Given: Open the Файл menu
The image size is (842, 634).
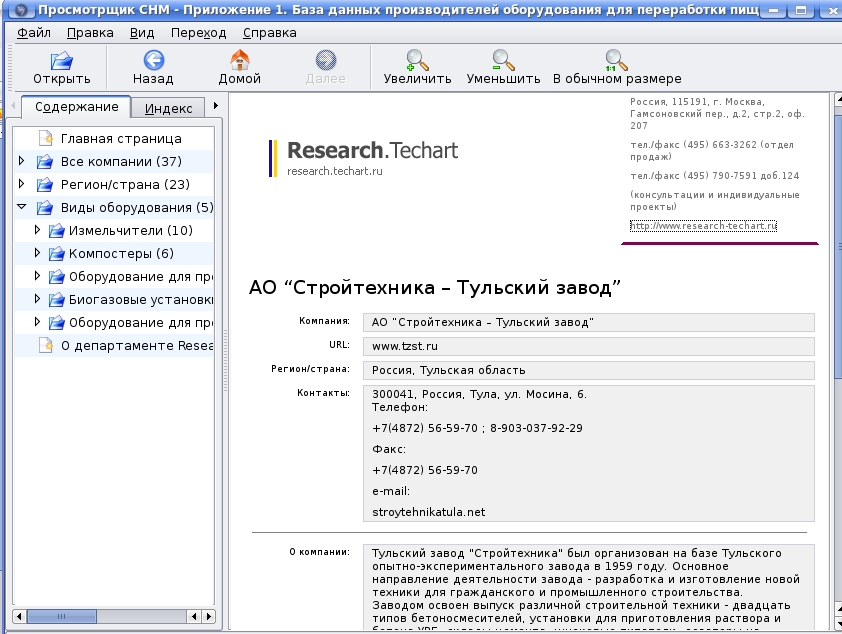Looking at the screenshot, I should (34, 33).
